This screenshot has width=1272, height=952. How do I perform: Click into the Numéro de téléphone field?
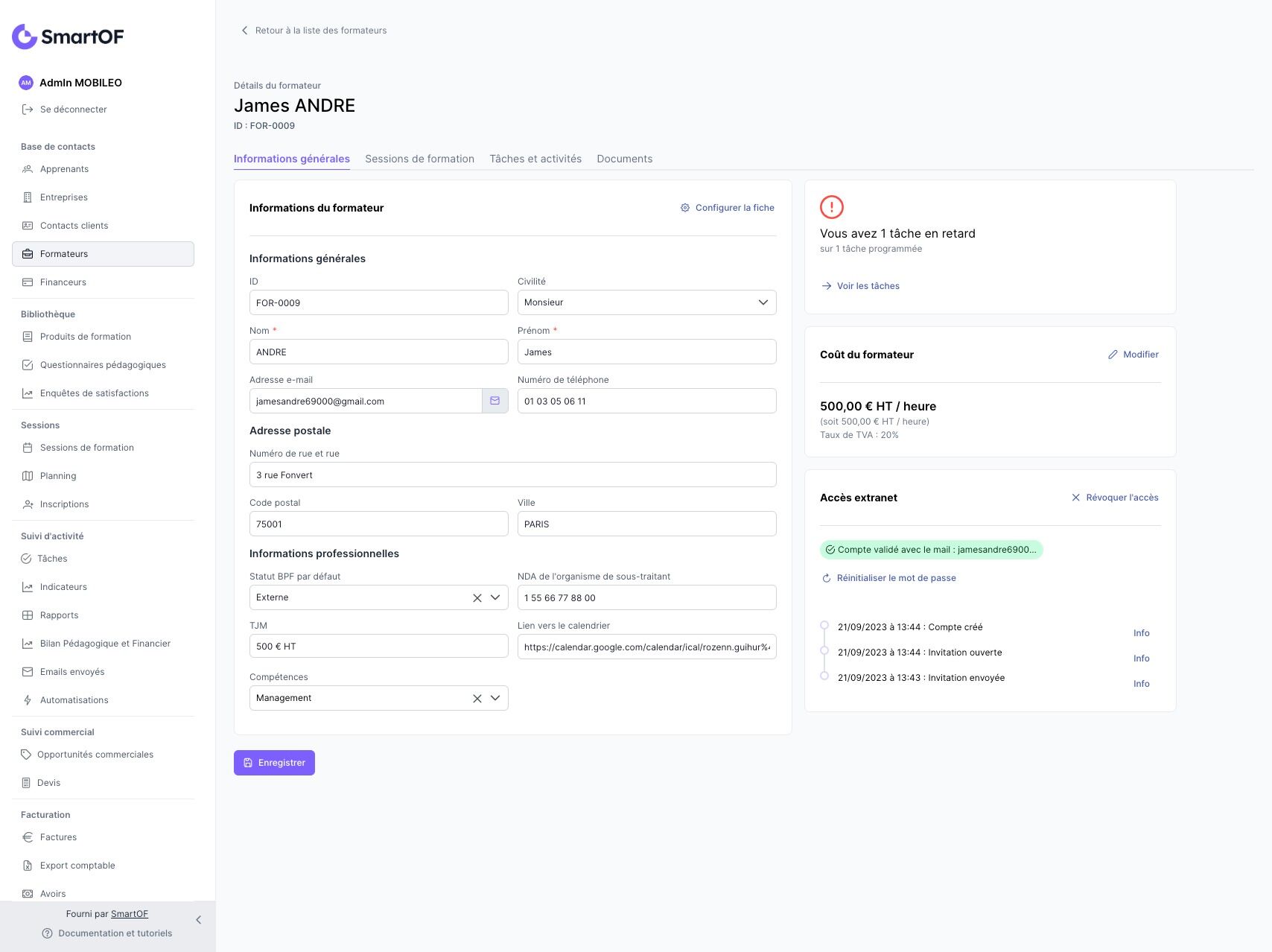point(646,401)
